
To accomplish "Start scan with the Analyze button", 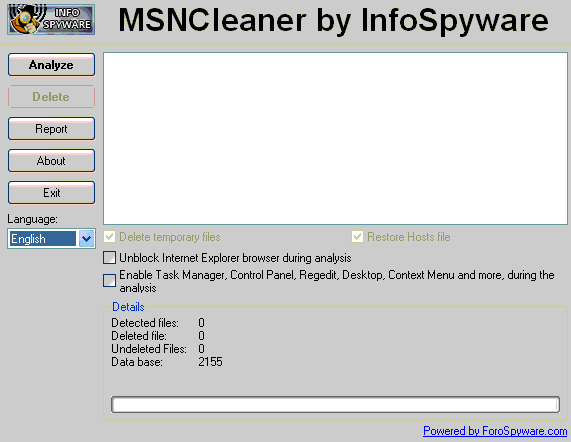I will [x=51, y=65].
